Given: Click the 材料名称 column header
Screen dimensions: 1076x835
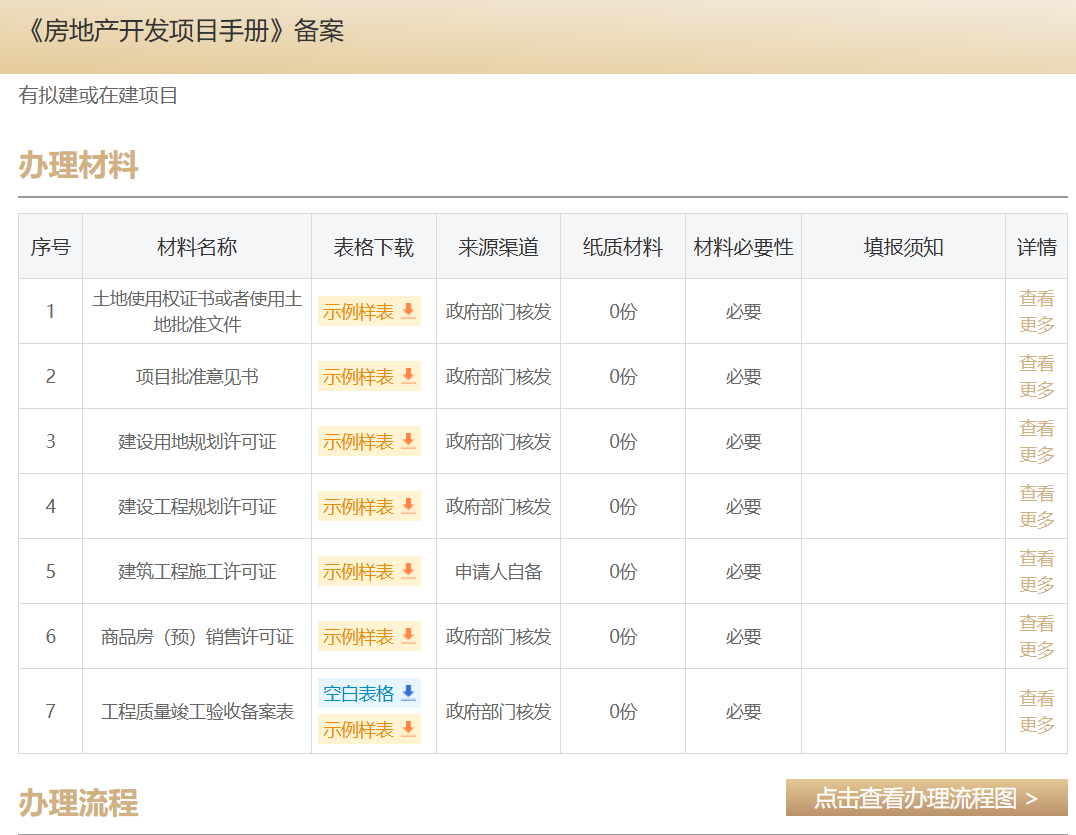Looking at the screenshot, I should [x=197, y=247].
